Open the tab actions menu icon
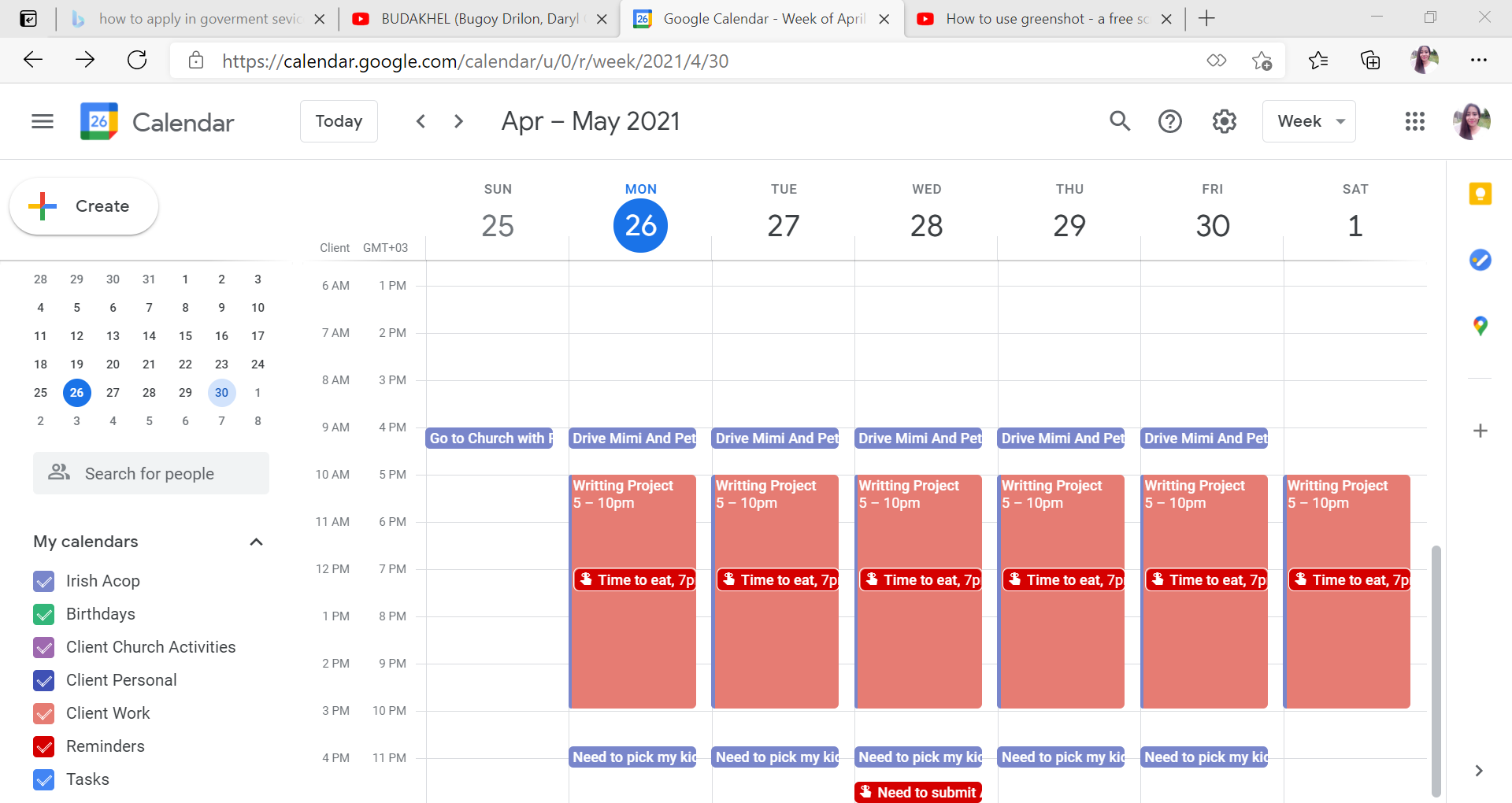This screenshot has width=1512, height=803. [x=28, y=19]
